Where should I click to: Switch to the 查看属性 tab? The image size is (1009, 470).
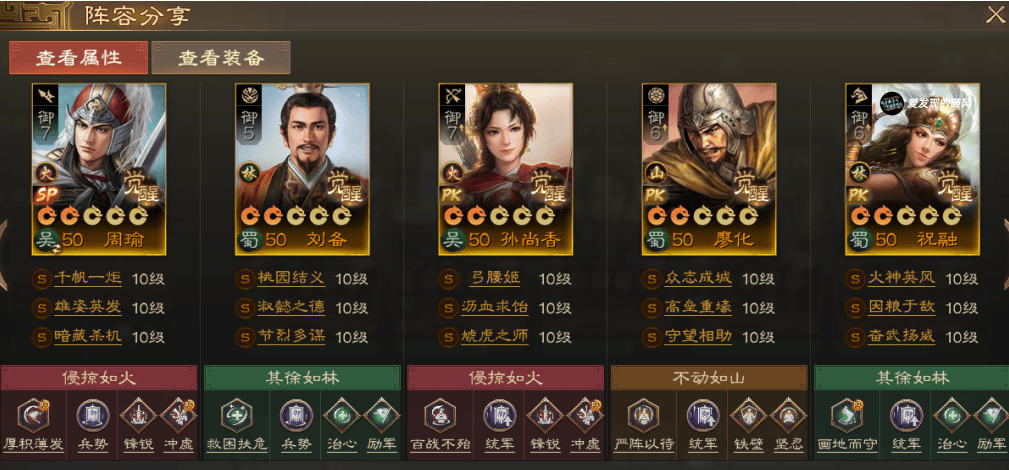tap(79, 58)
